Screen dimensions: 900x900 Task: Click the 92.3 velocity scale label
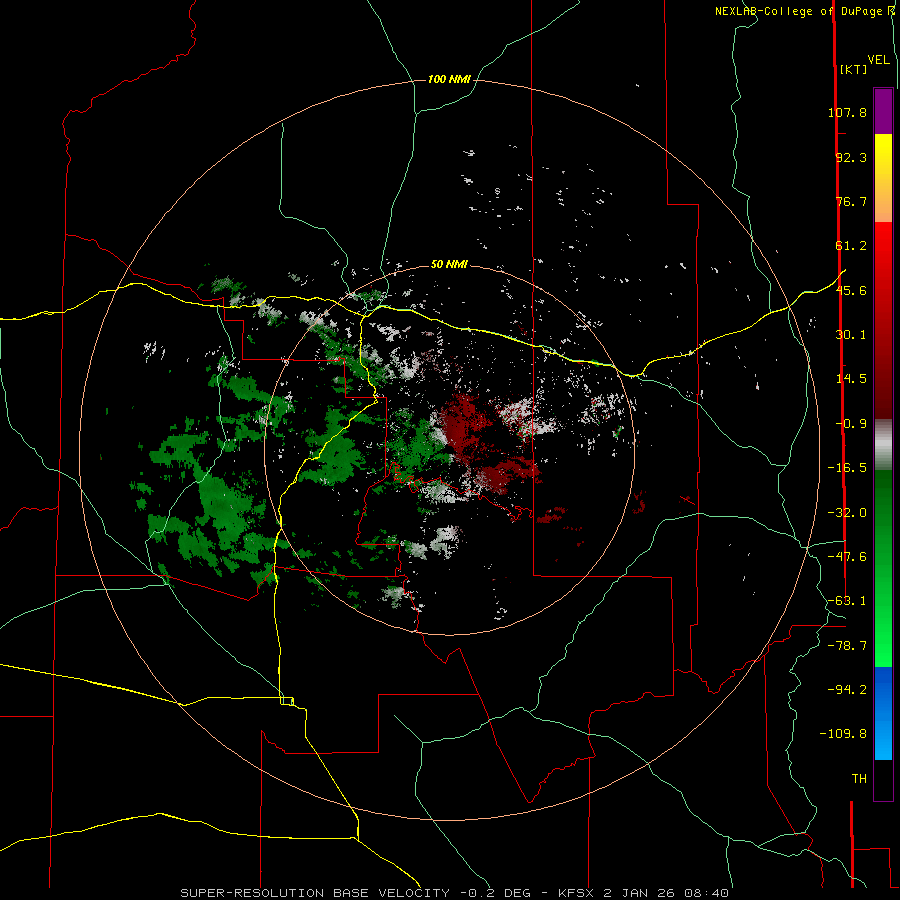pyautogui.click(x=851, y=157)
